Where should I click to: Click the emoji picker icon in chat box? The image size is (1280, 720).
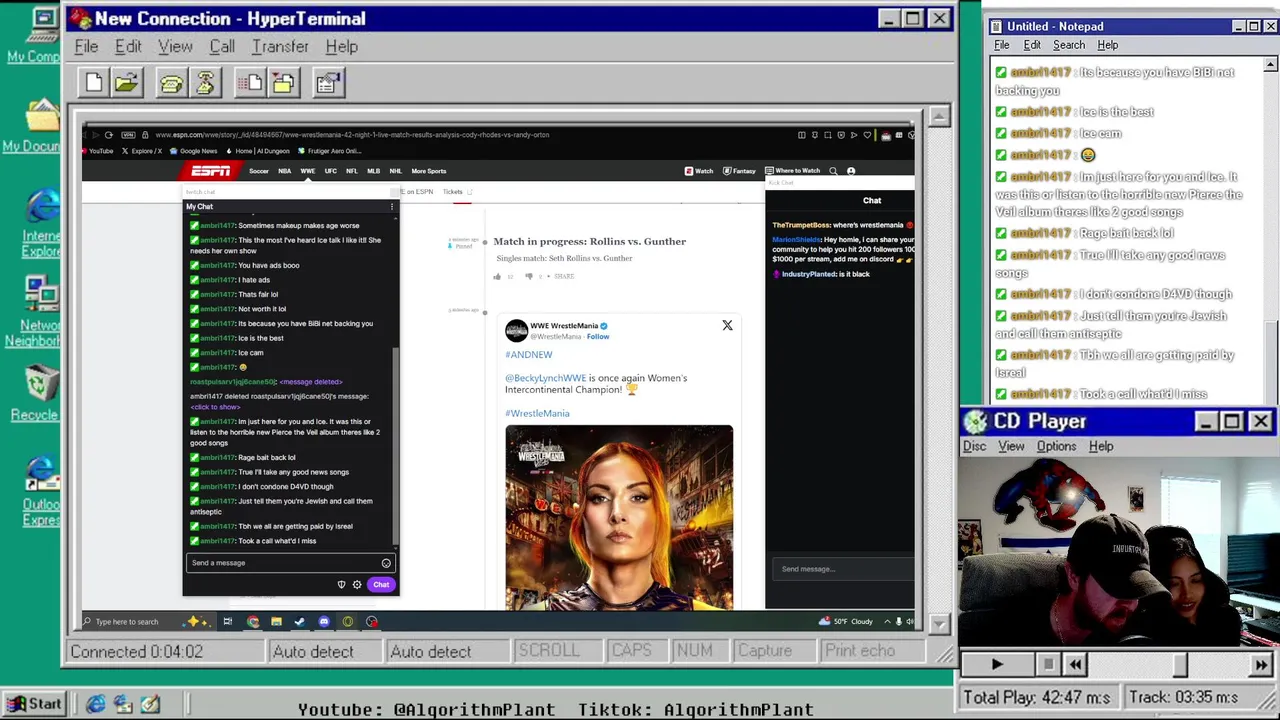[x=386, y=563]
